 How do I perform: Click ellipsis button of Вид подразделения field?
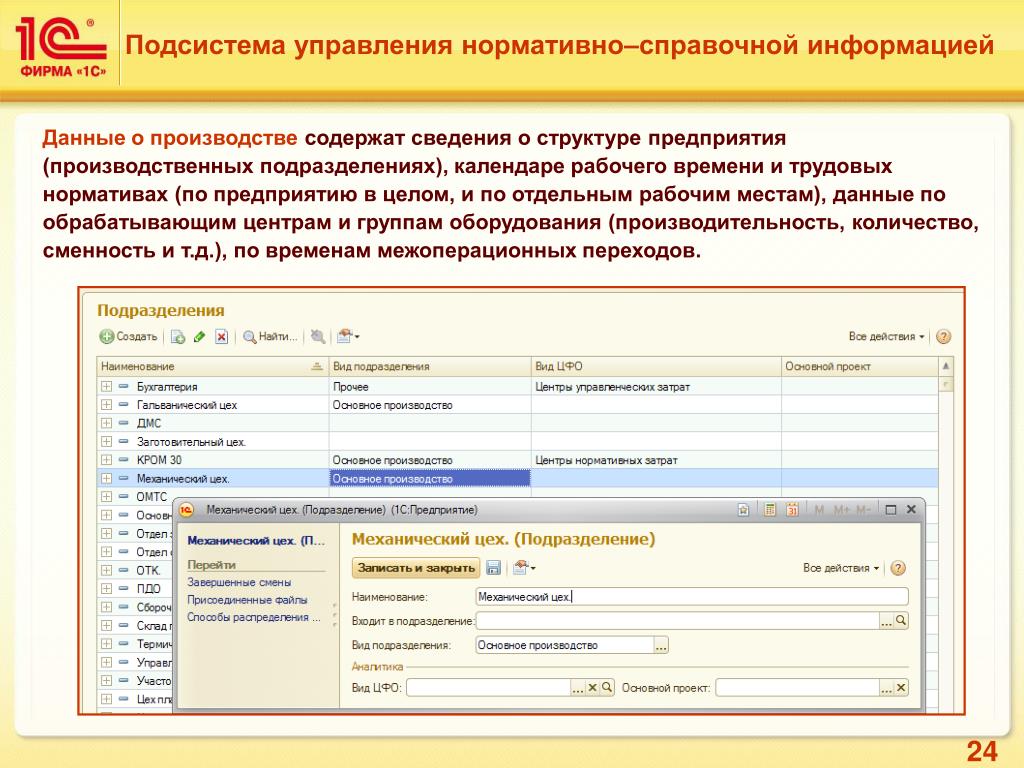click(661, 646)
